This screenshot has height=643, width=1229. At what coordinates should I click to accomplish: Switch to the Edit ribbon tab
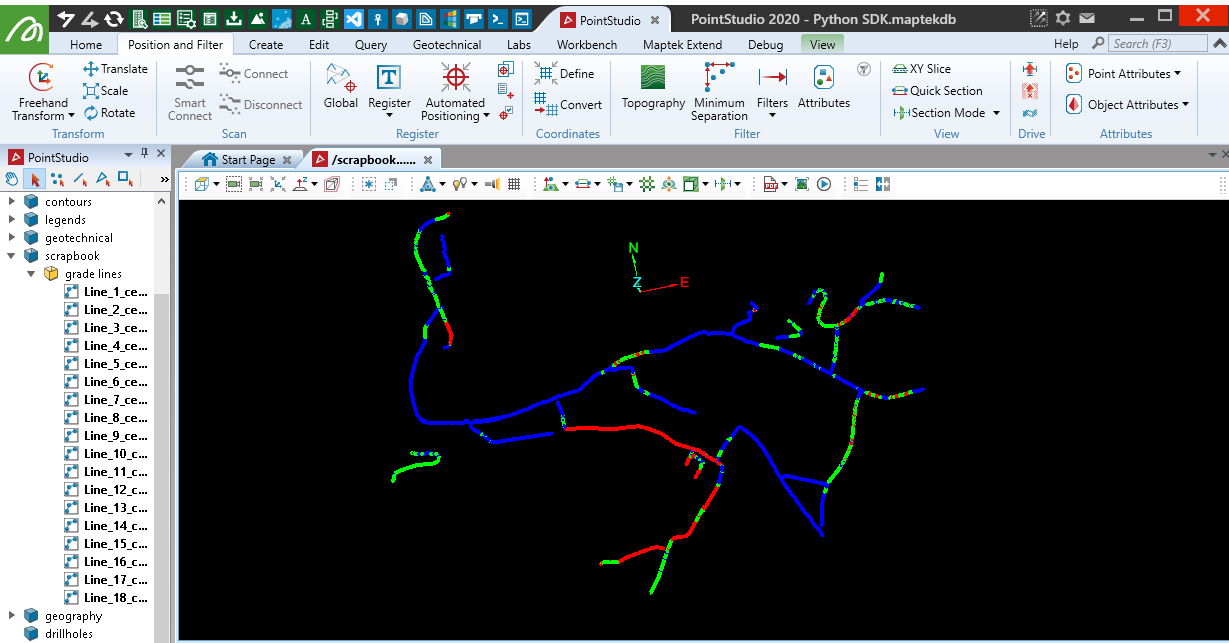point(319,44)
